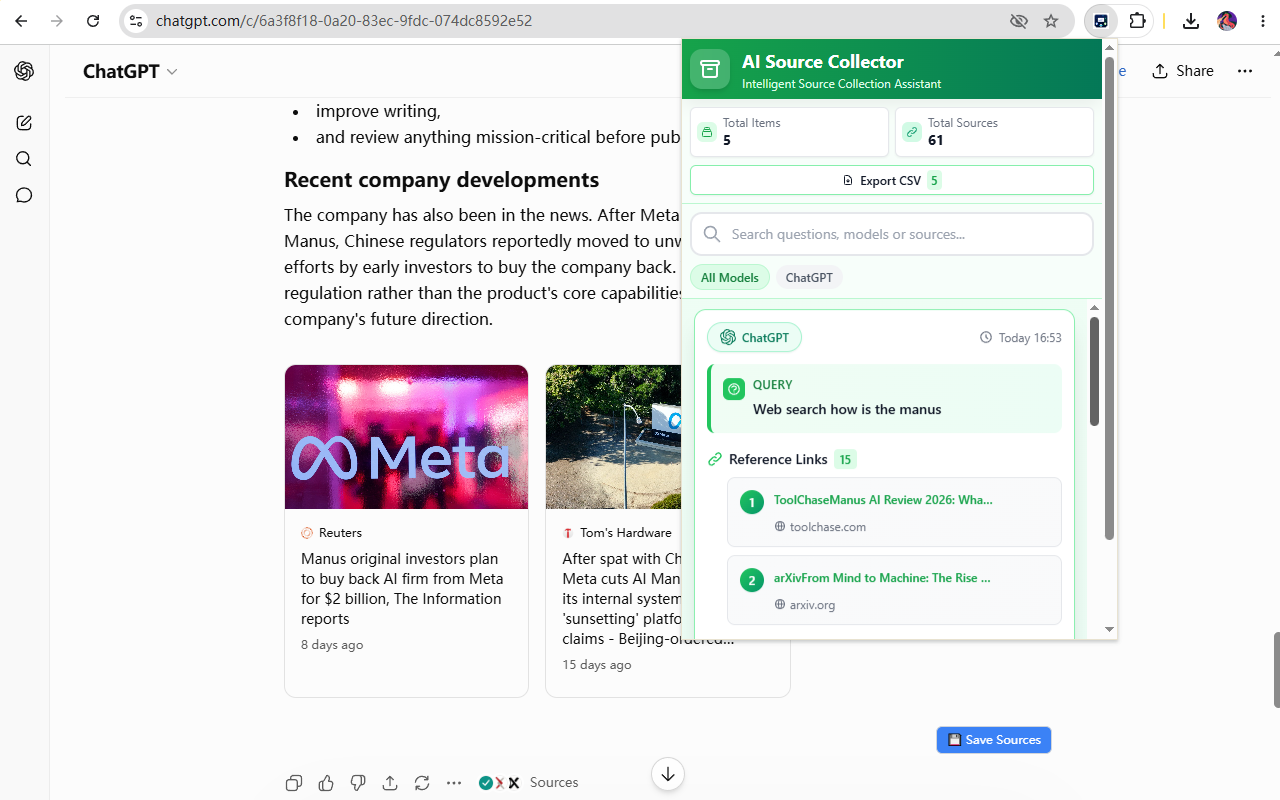Click the ChatGPT badge on the query card
Screen dimensions: 1280x800
click(x=754, y=337)
